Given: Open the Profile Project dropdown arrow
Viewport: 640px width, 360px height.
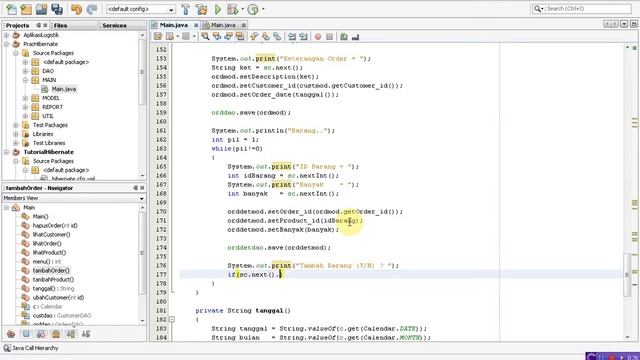Looking at the screenshot, I should coord(263,9).
